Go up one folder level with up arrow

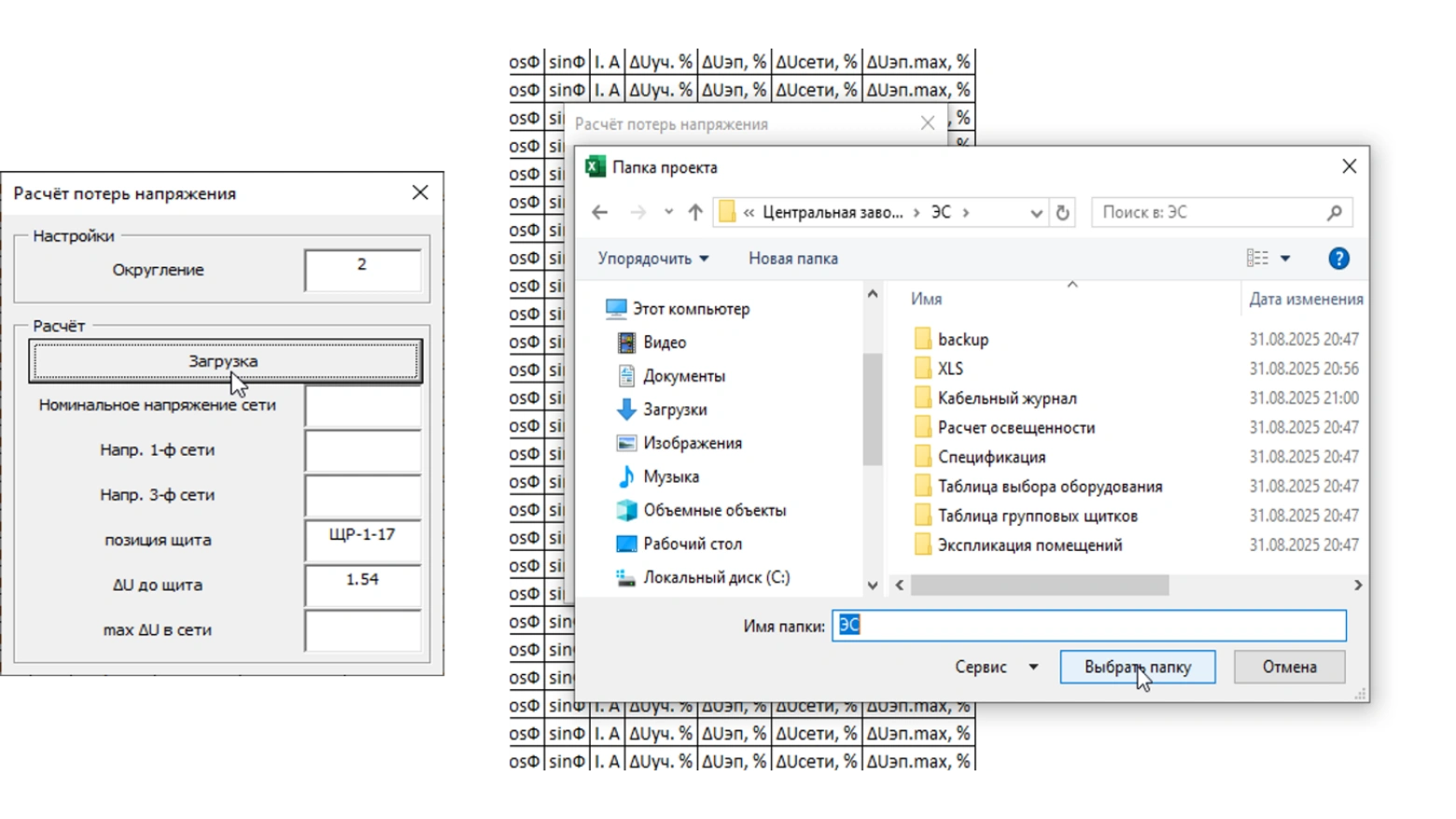coord(695,213)
